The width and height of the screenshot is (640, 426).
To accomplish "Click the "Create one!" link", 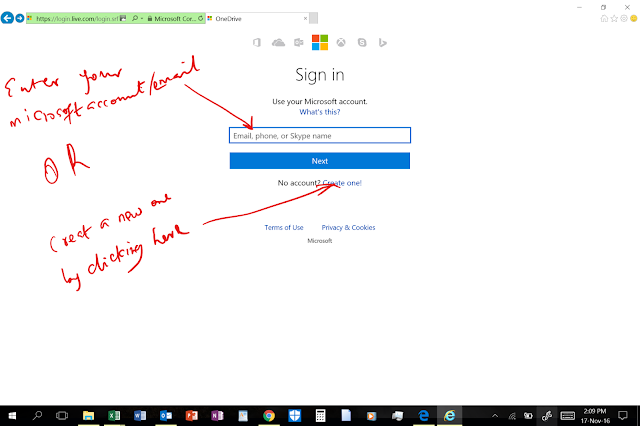I will (342, 183).
